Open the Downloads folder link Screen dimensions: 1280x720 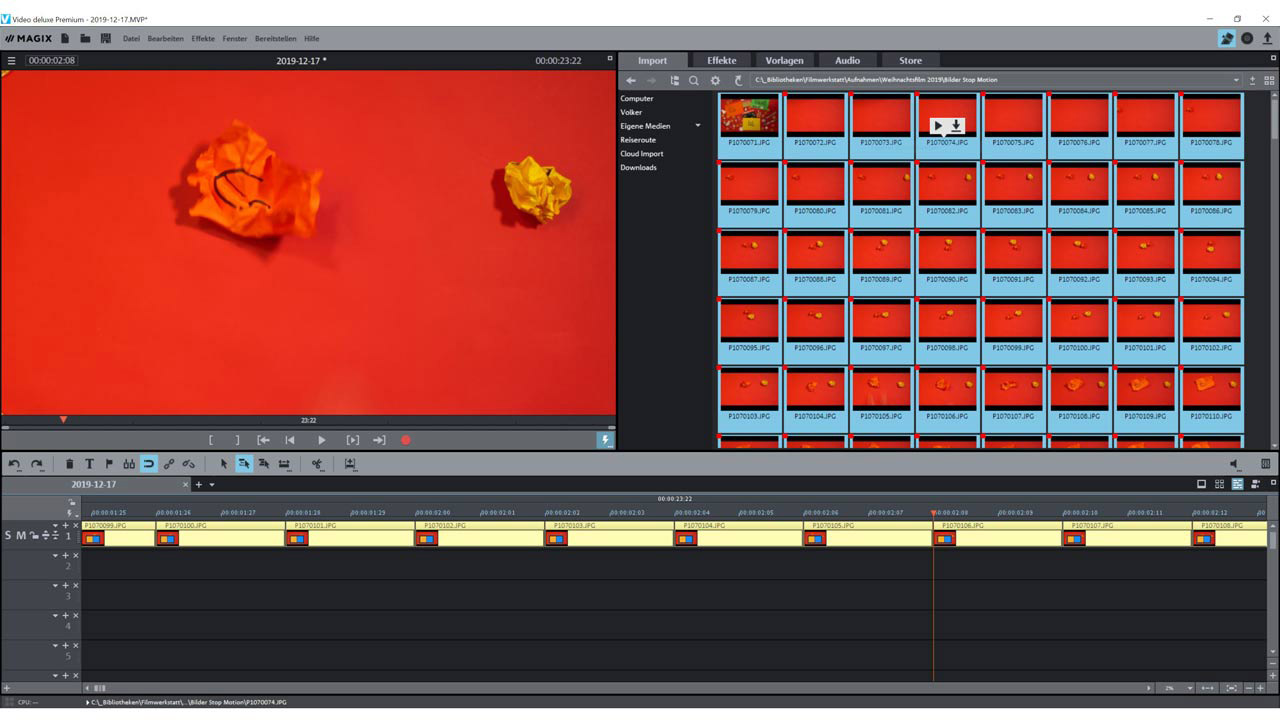coord(638,167)
